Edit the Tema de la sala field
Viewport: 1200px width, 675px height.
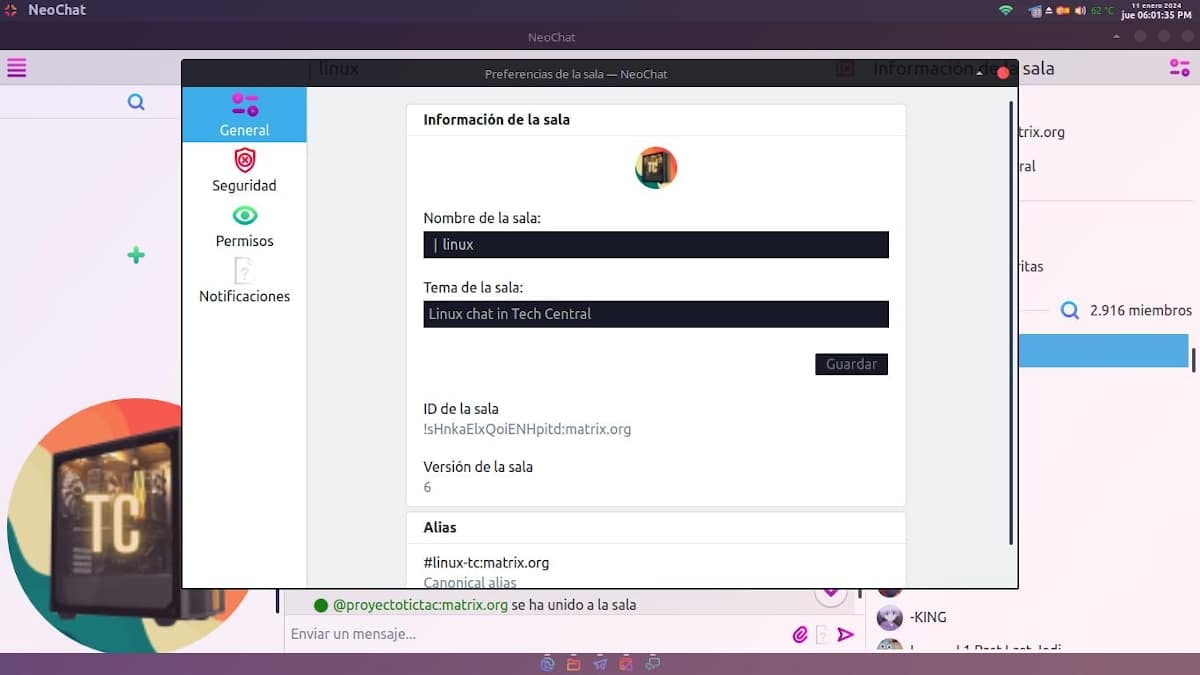coord(656,314)
